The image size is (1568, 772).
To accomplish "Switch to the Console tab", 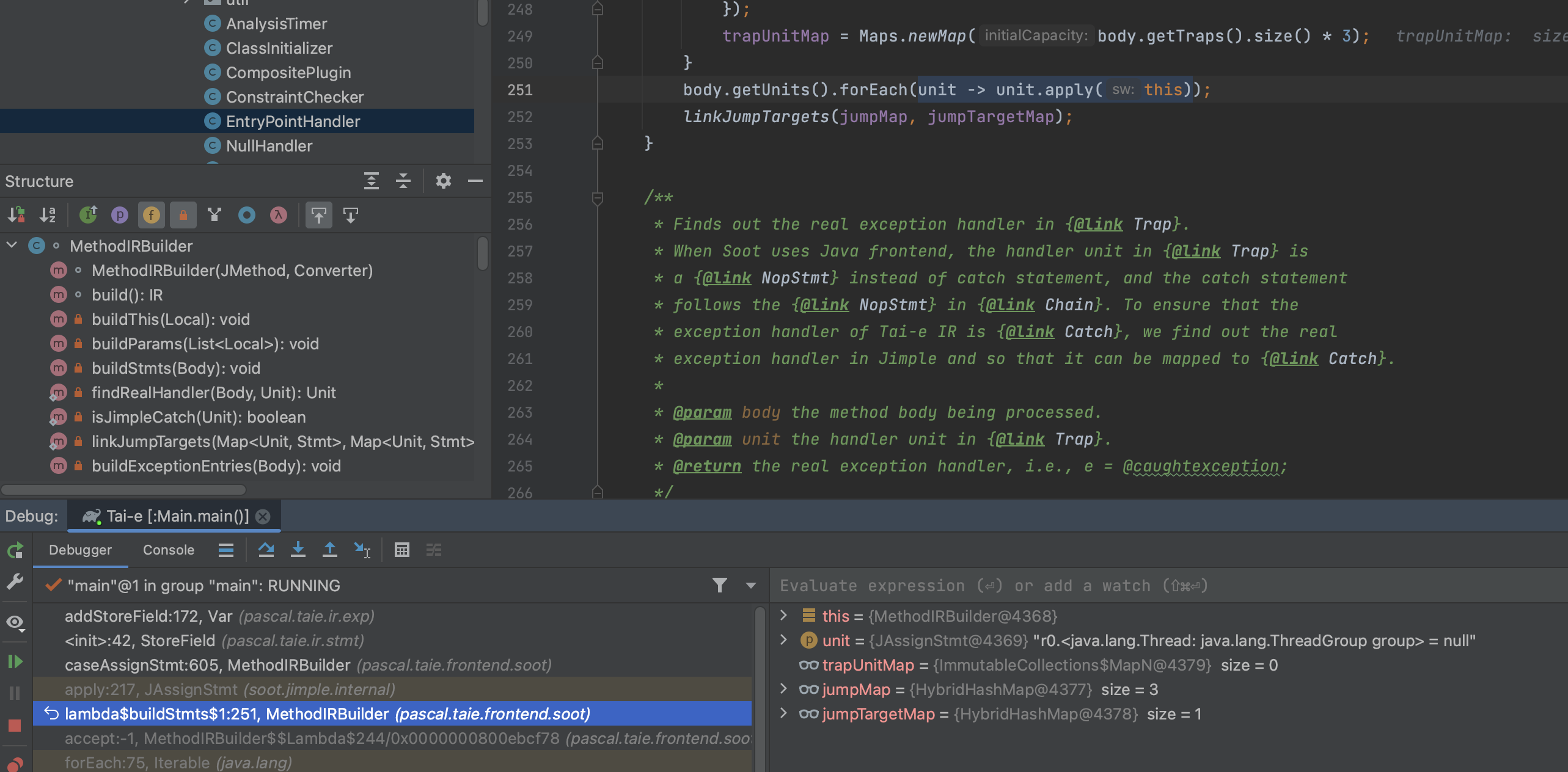I will click(169, 550).
